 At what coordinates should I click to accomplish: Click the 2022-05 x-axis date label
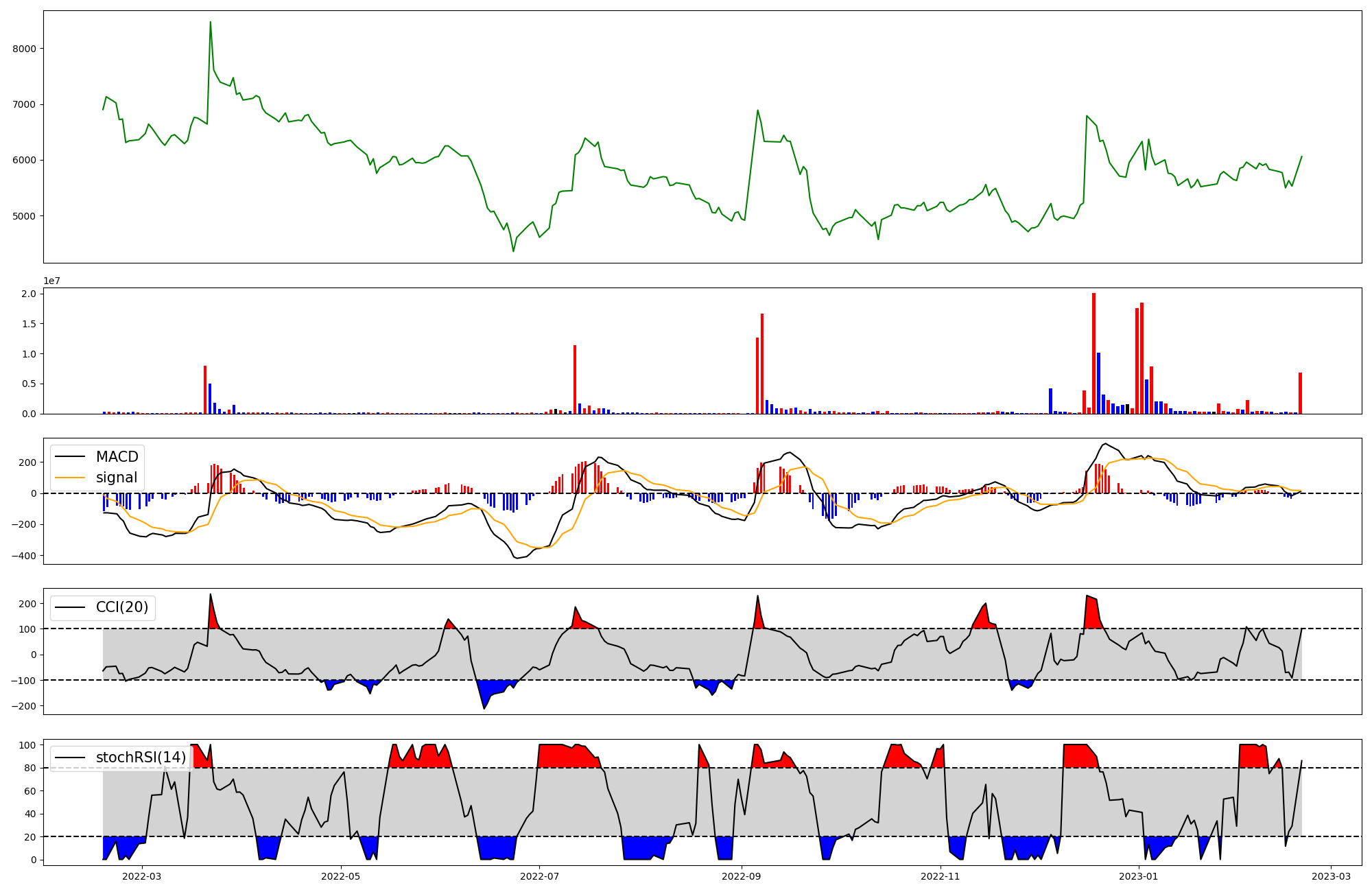(x=341, y=876)
